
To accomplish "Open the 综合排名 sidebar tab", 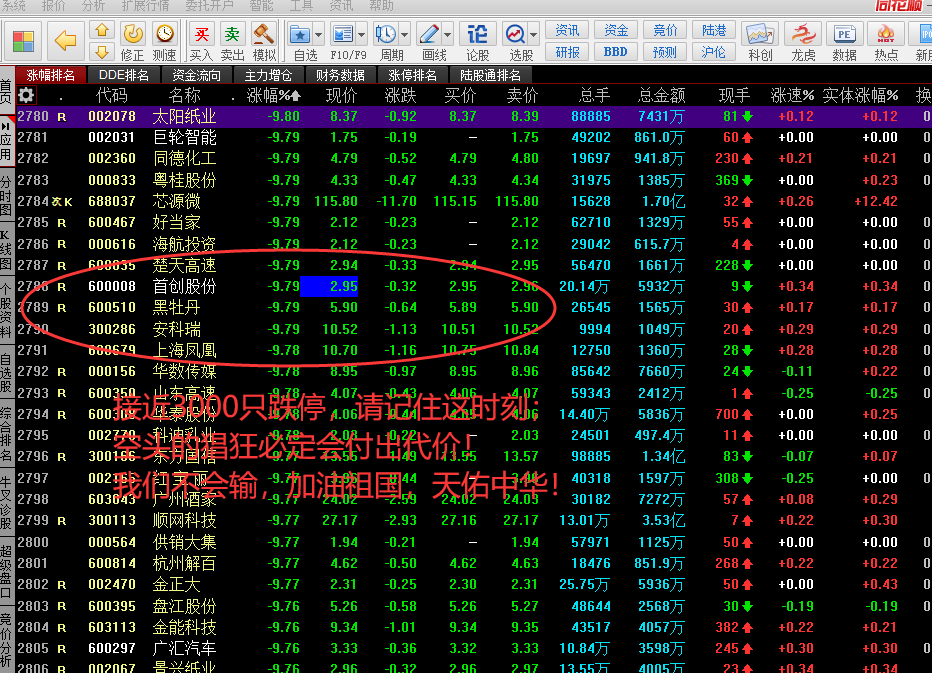I will (6, 434).
